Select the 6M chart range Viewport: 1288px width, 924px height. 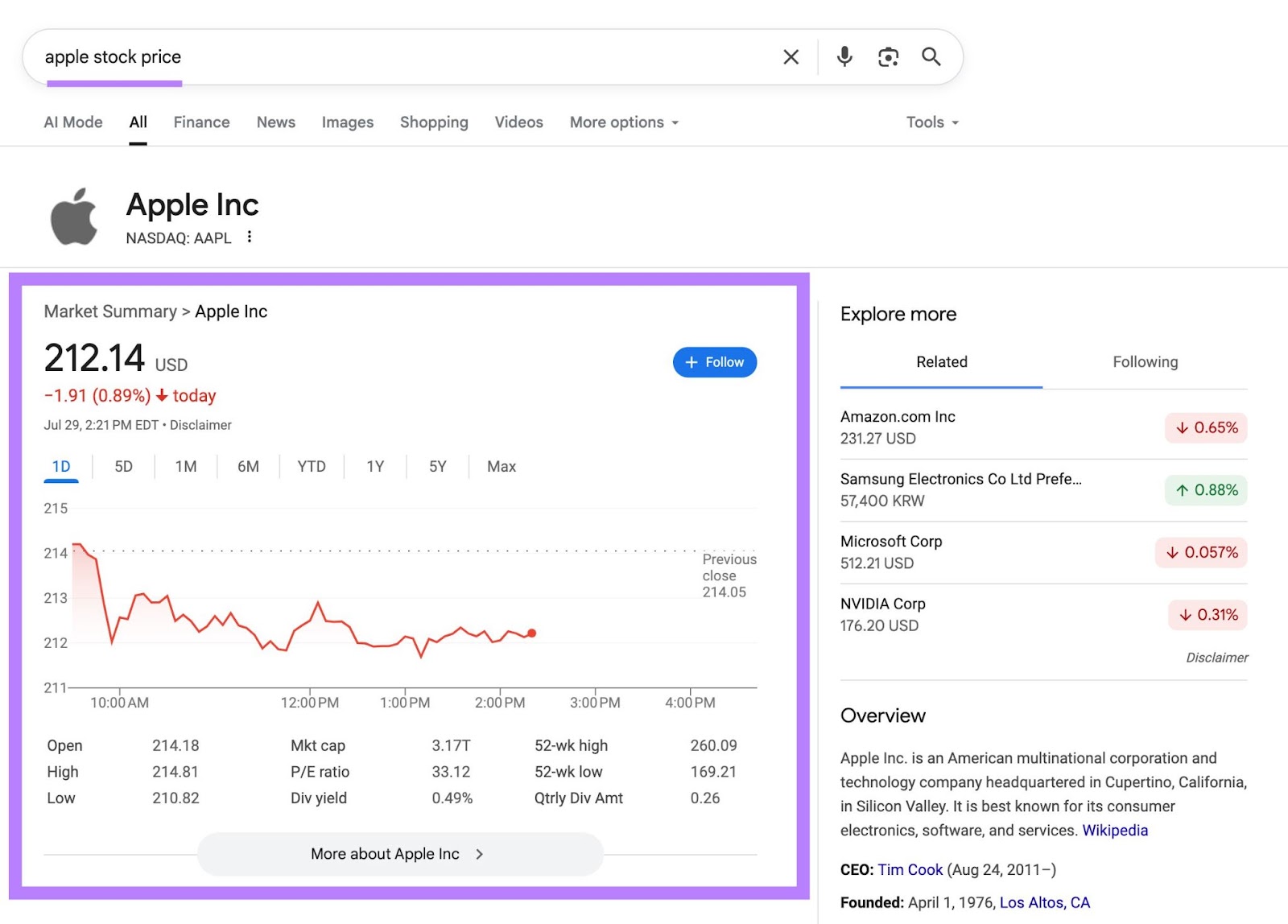[x=249, y=467]
